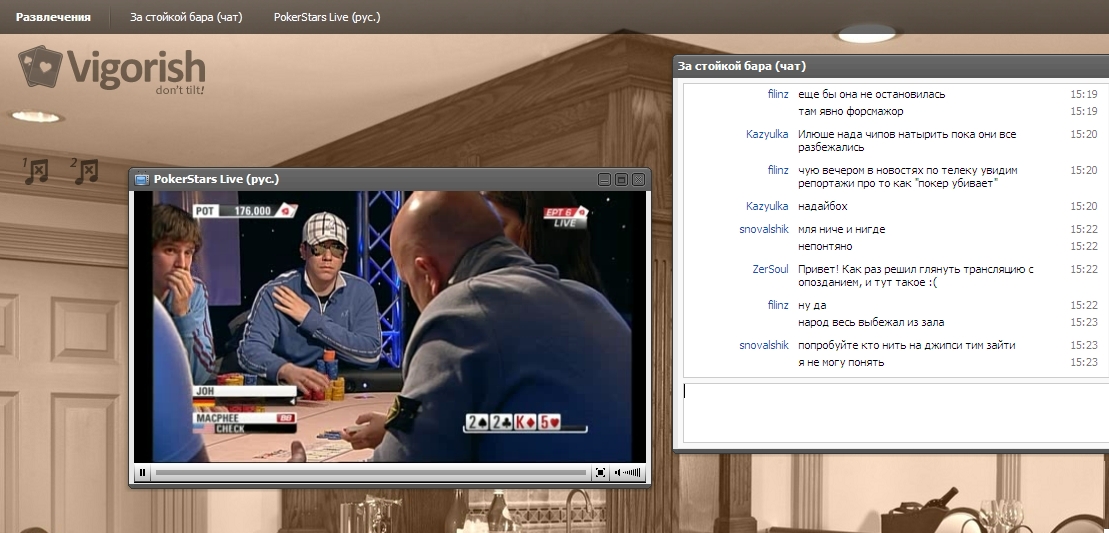1109x533 pixels.
Task: Click username ZerSoul in chat
Action: point(770,269)
